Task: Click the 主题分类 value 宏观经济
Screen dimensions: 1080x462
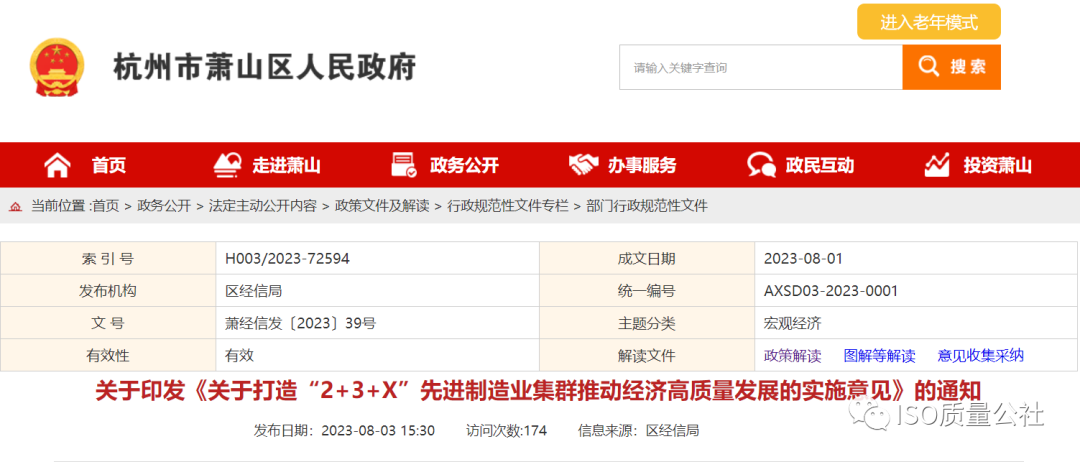Action: point(793,324)
